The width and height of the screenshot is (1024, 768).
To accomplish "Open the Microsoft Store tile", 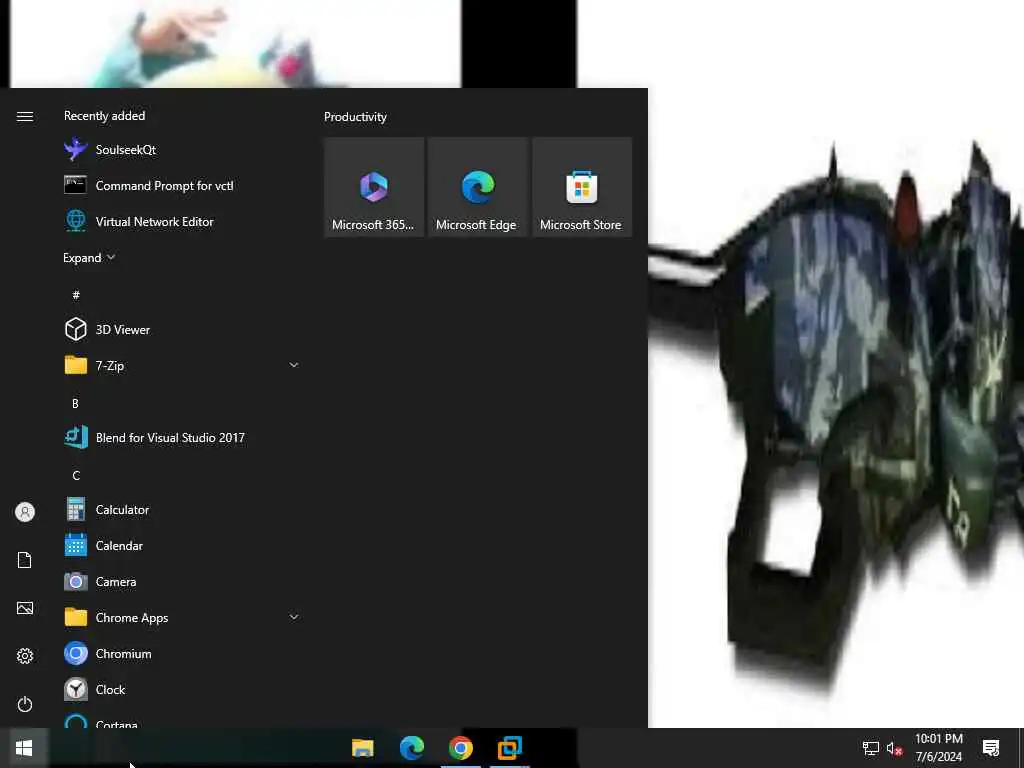I will tap(582, 187).
